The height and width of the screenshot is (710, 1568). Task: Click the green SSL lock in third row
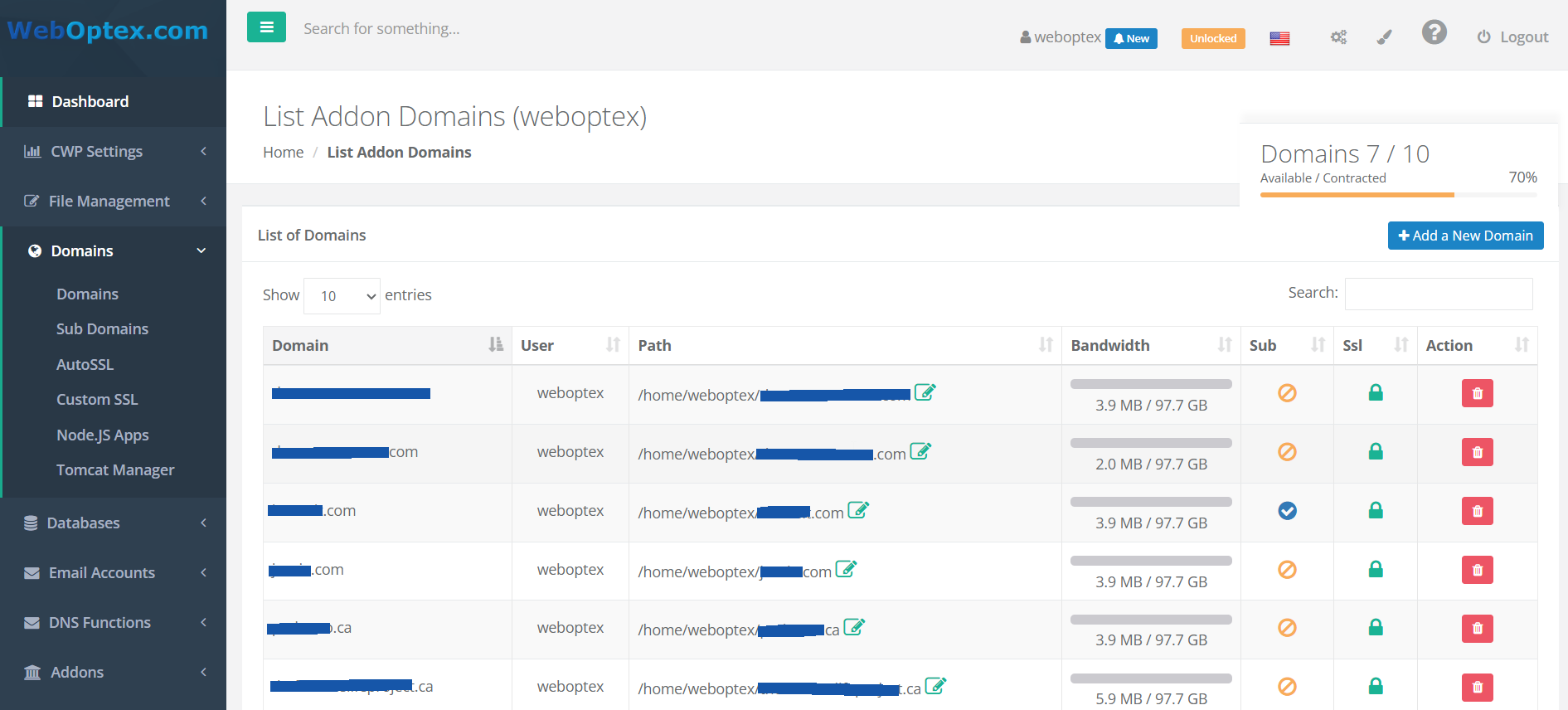click(x=1375, y=511)
